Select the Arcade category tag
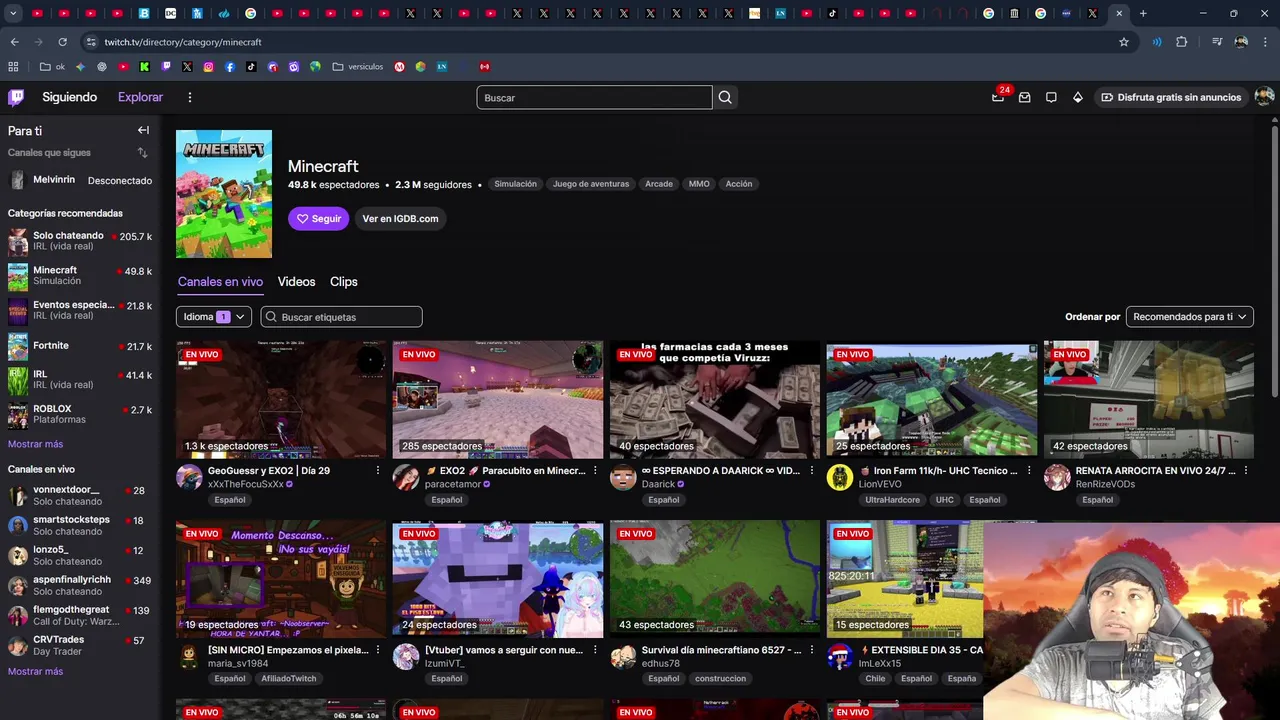 [x=659, y=184]
